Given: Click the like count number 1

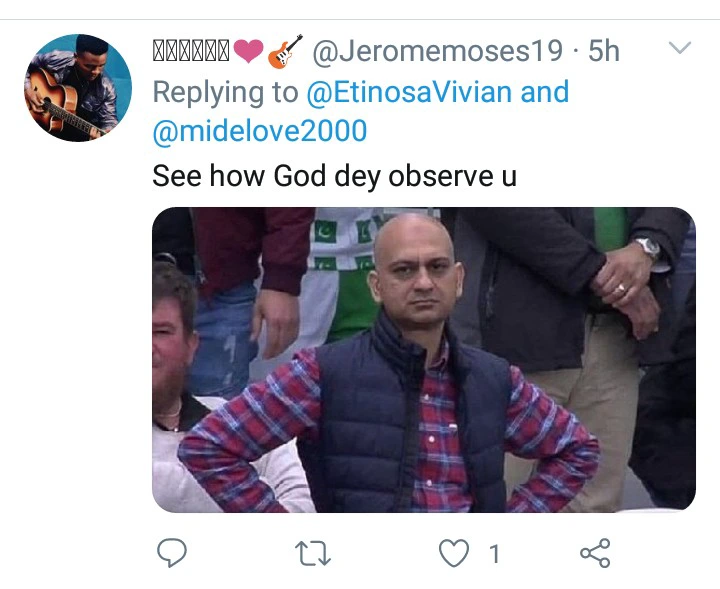Looking at the screenshot, I should point(494,553).
